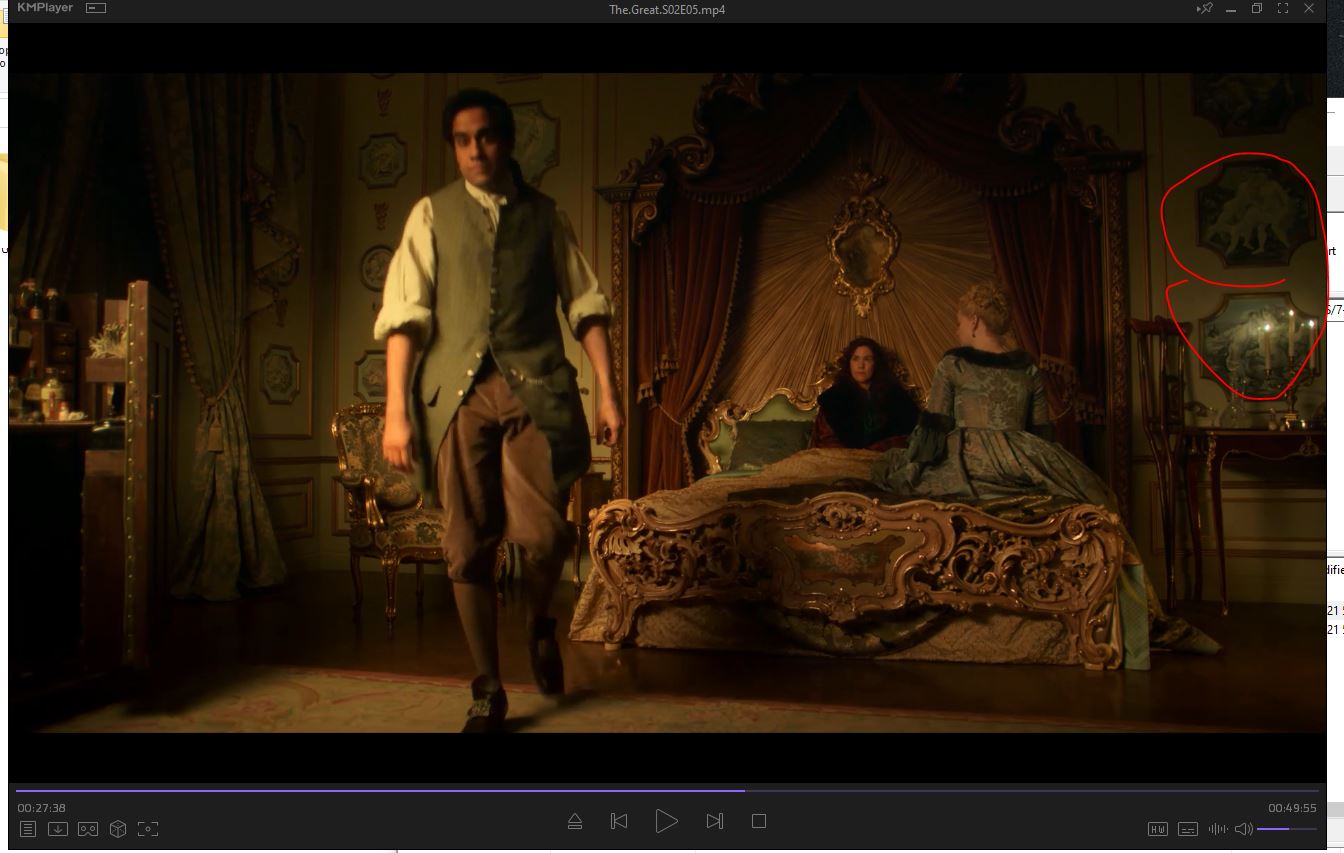Open the audio equalizer waveform icon
This screenshot has width=1344, height=853.
(1217, 829)
